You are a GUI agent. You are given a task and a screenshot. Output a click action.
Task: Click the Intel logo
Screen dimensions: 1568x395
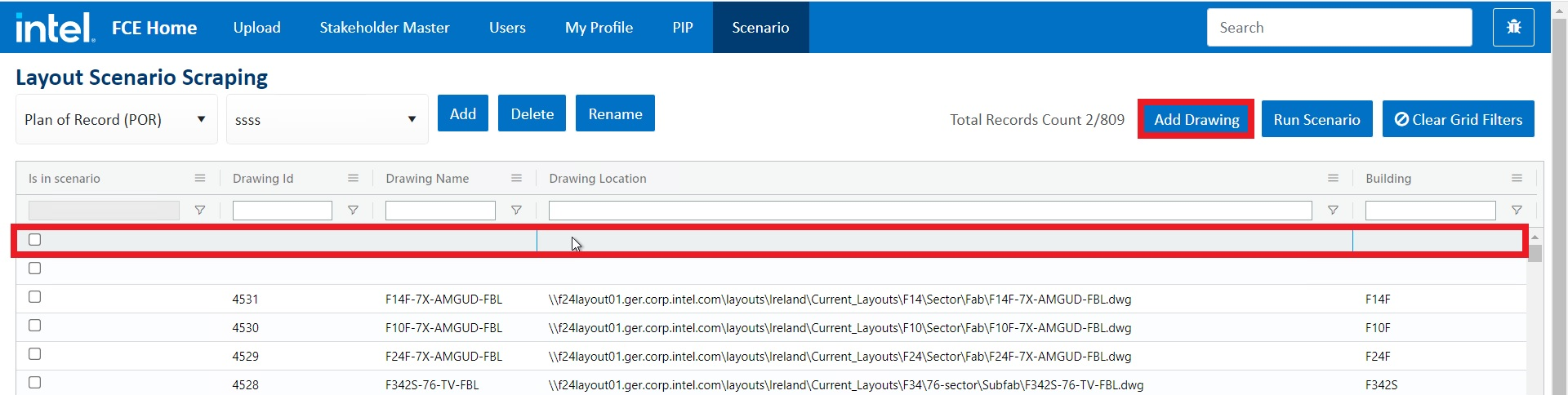click(x=54, y=28)
